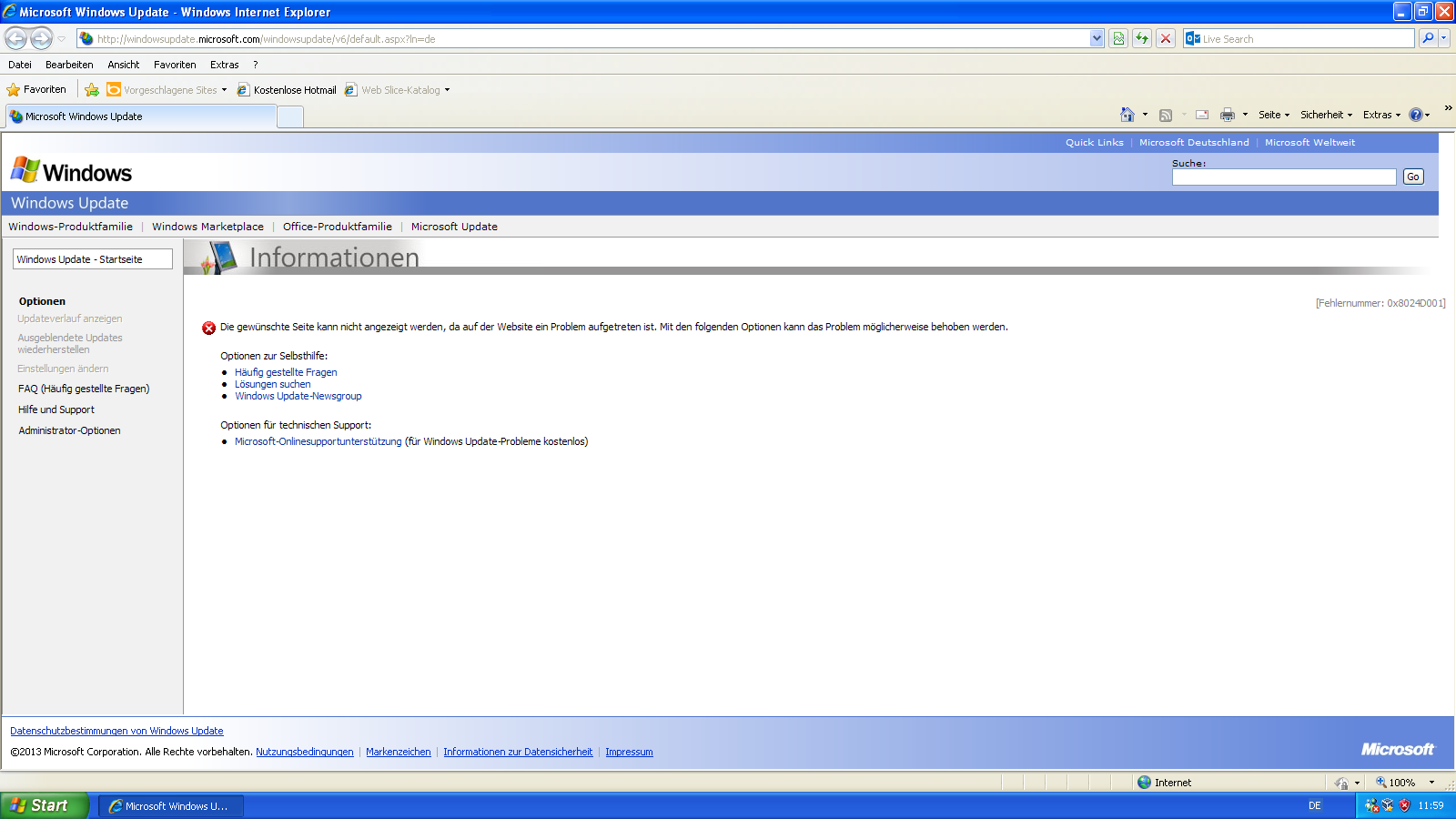Image resolution: width=1456 pixels, height=819 pixels.
Task: Open Office-Produktfamilie navigation link
Action: [x=338, y=227]
